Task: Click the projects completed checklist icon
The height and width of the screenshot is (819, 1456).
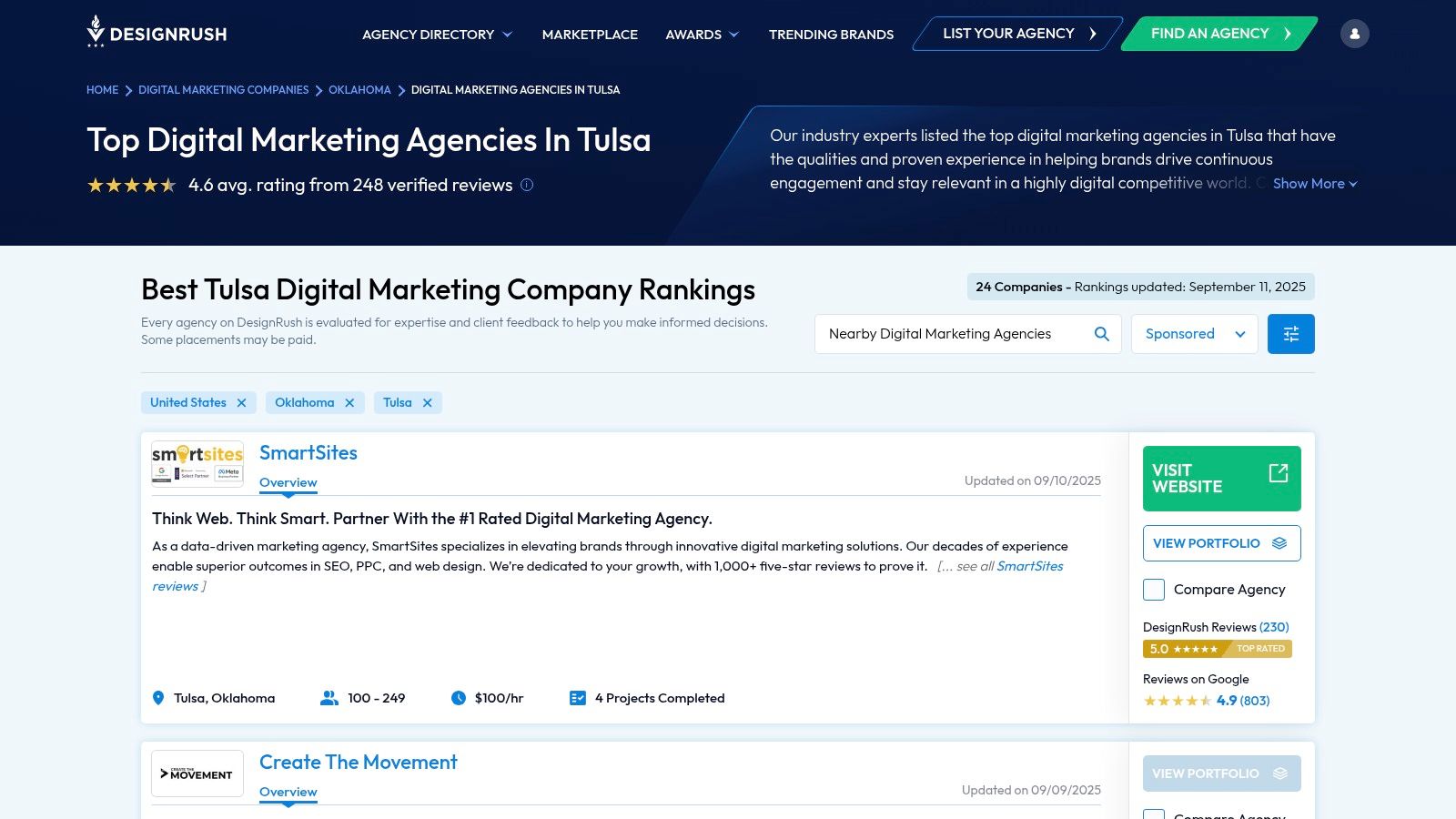Action: click(x=578, y=698)
